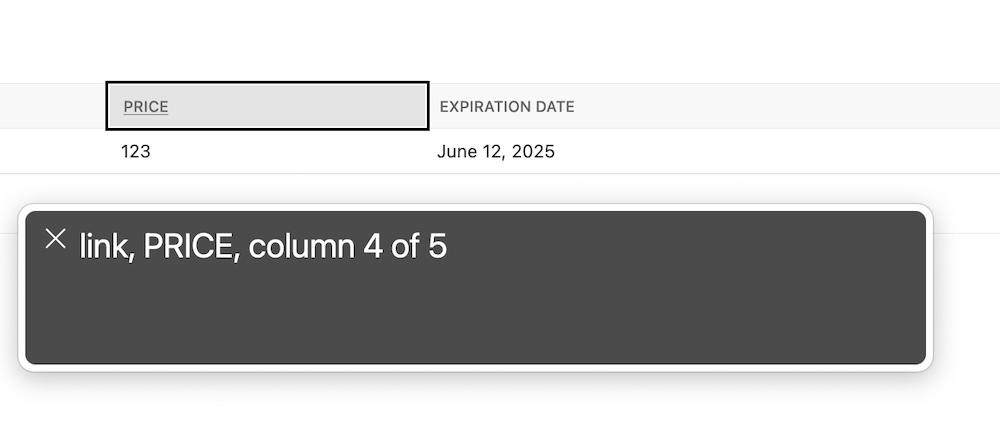
Task: Click header area left of PRICE column
Action: 52,106
